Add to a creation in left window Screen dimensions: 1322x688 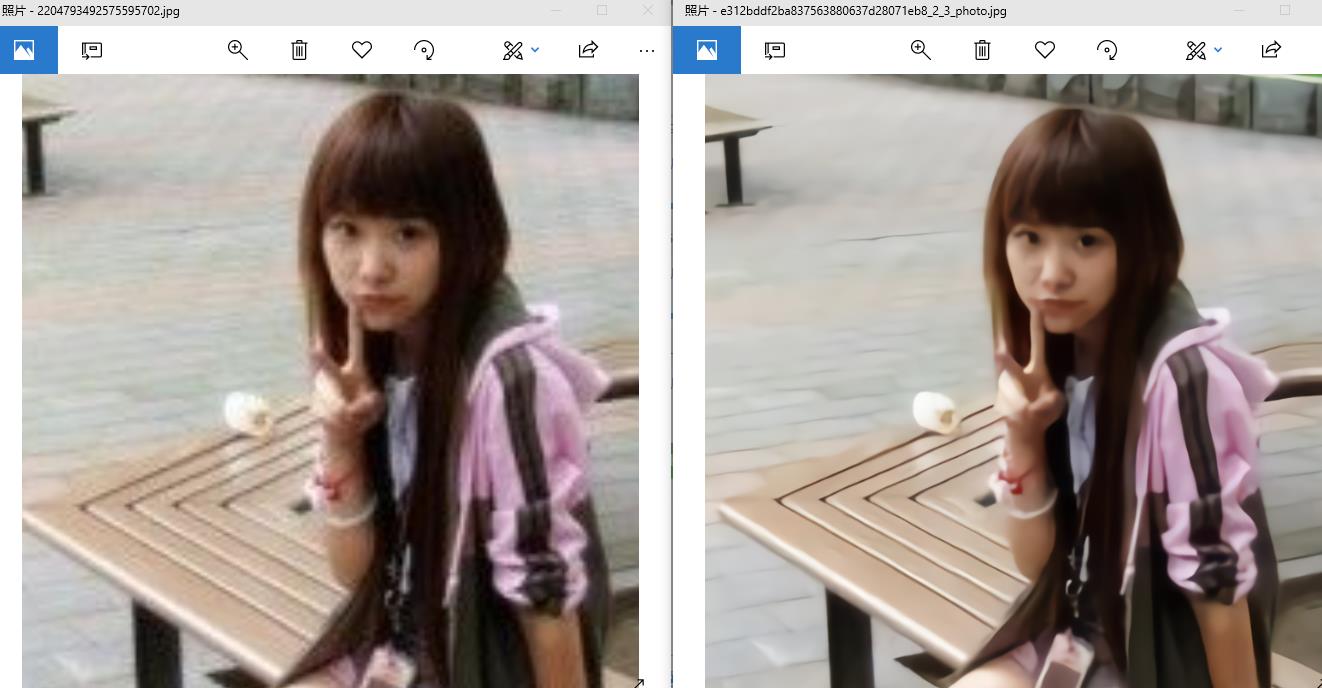click(92, 50)
